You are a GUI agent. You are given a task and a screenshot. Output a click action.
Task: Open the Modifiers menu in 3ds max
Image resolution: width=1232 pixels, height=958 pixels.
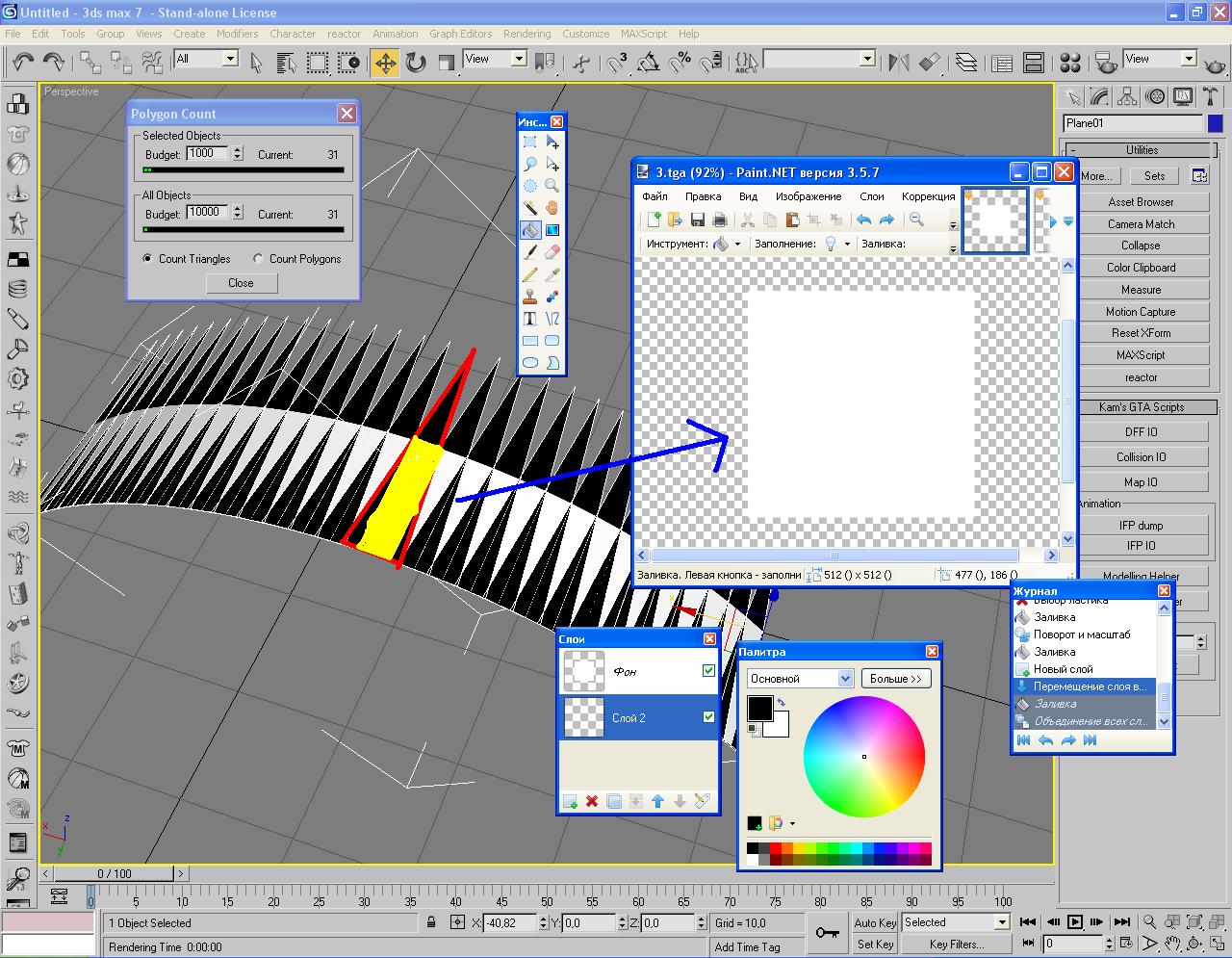click(x=237, y=34)
